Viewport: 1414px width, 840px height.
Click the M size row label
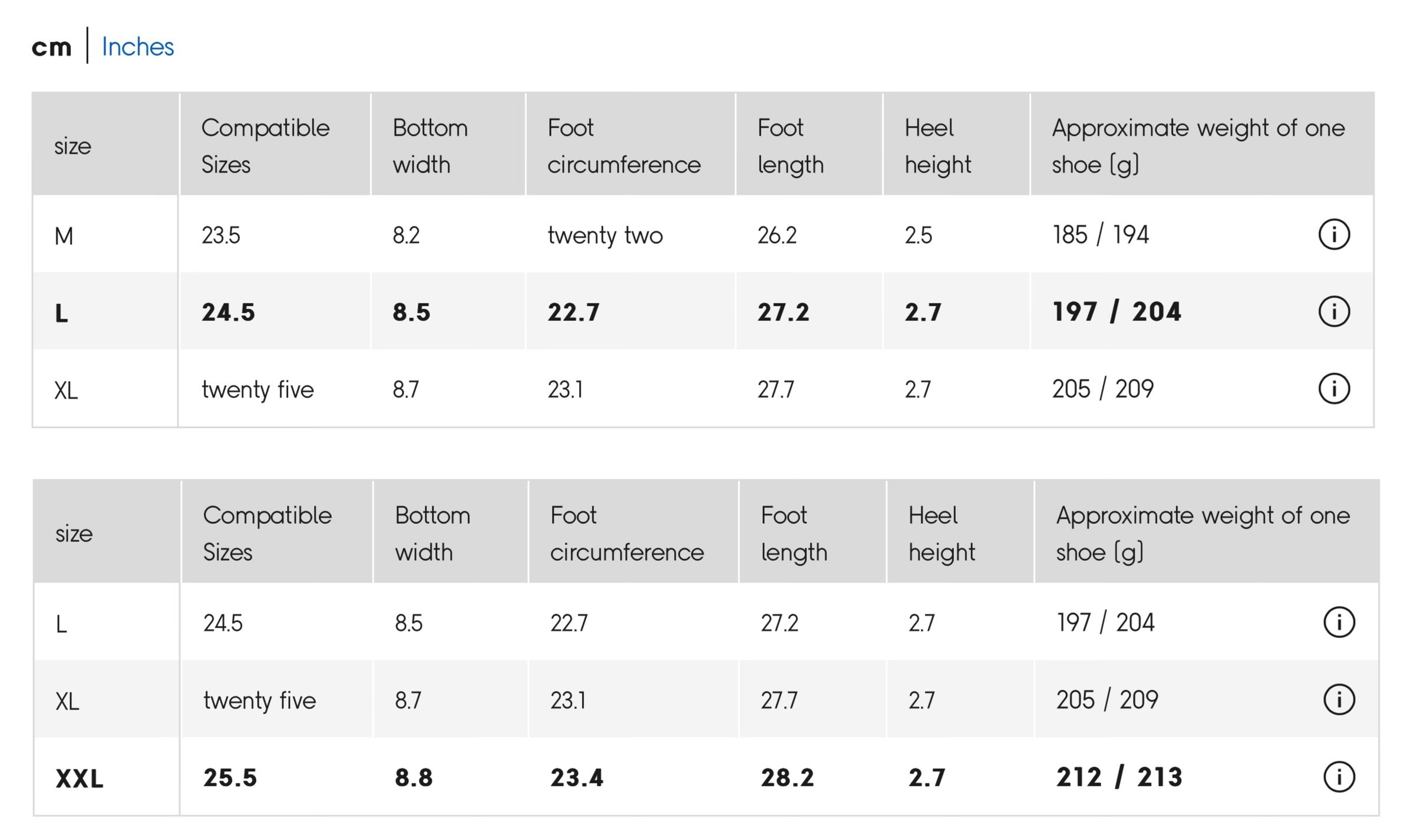tap(64, 236)
